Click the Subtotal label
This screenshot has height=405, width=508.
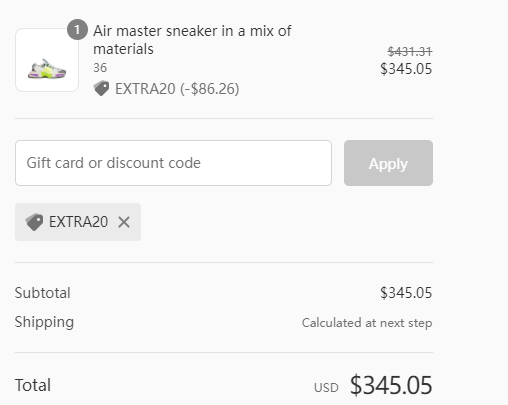coord(42,293)
